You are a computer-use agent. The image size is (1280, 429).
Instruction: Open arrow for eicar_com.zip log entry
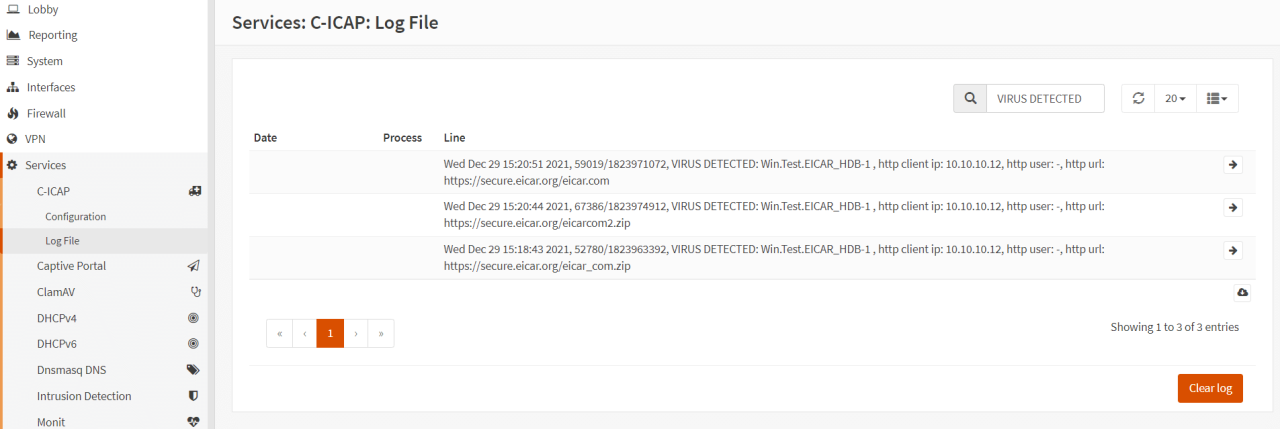pyautogui.click(x=1233, y=251)
